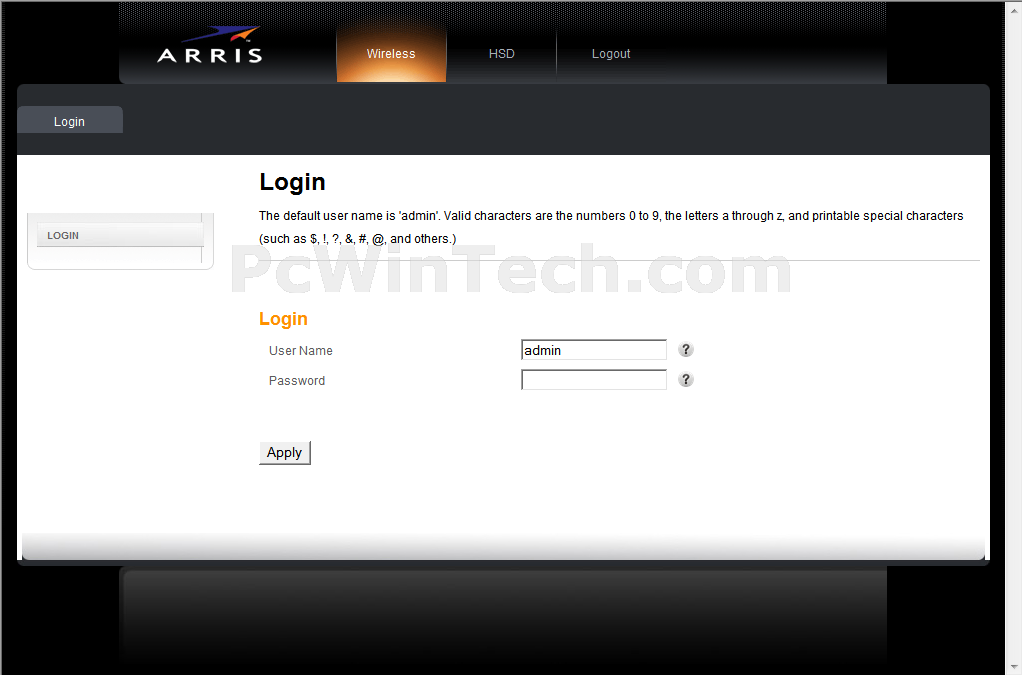
Task: Open help icon next to Password
Action: tap(686, 380)
